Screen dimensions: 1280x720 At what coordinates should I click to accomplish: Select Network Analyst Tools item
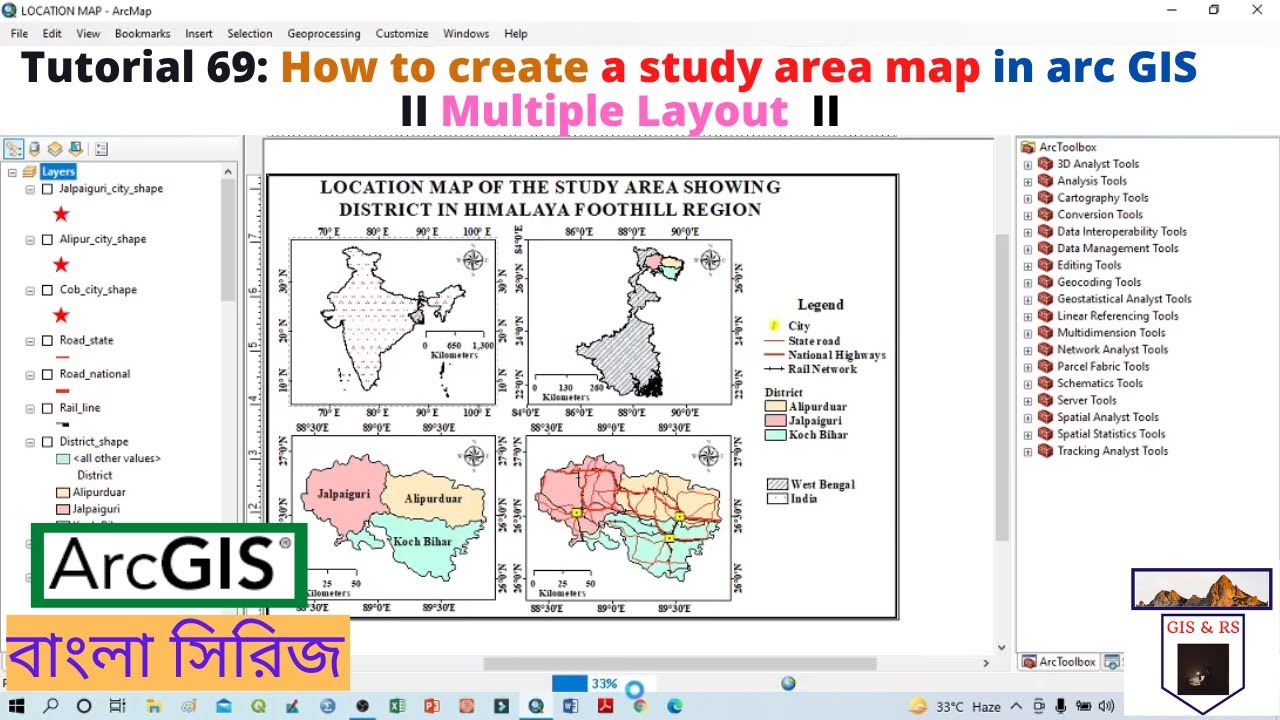point(1113,350)
